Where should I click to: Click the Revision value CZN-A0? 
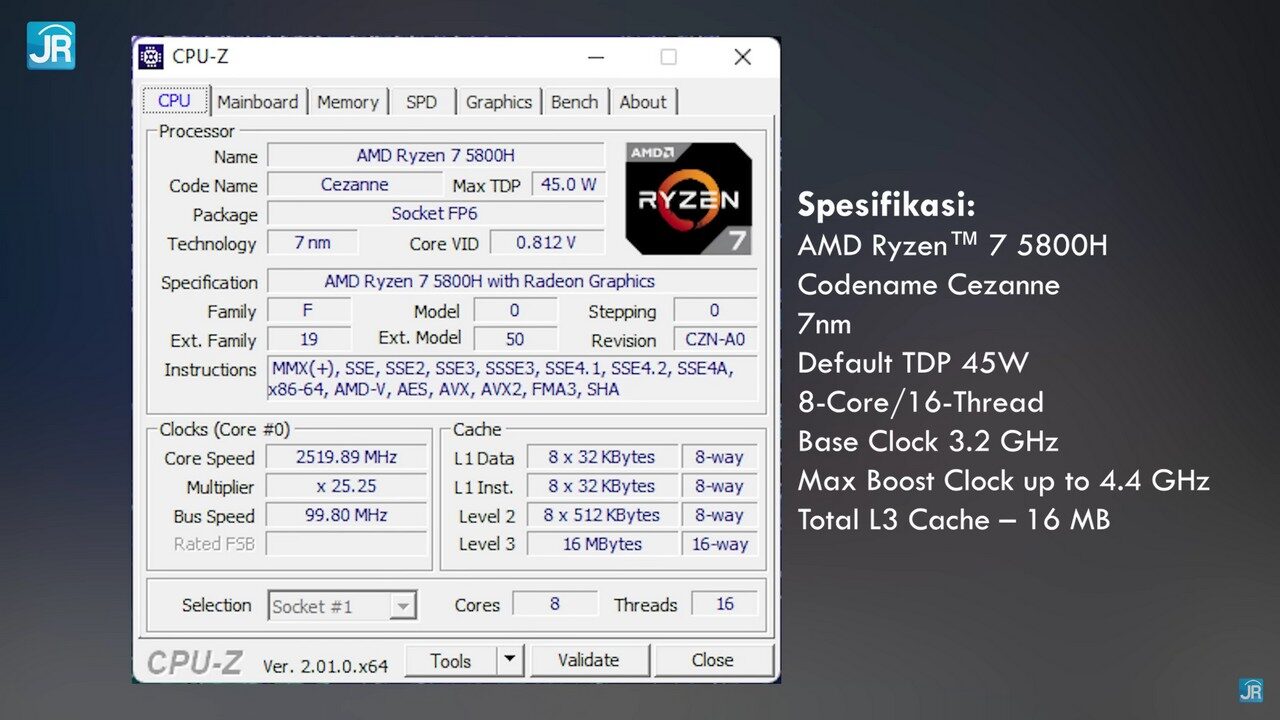715,340
